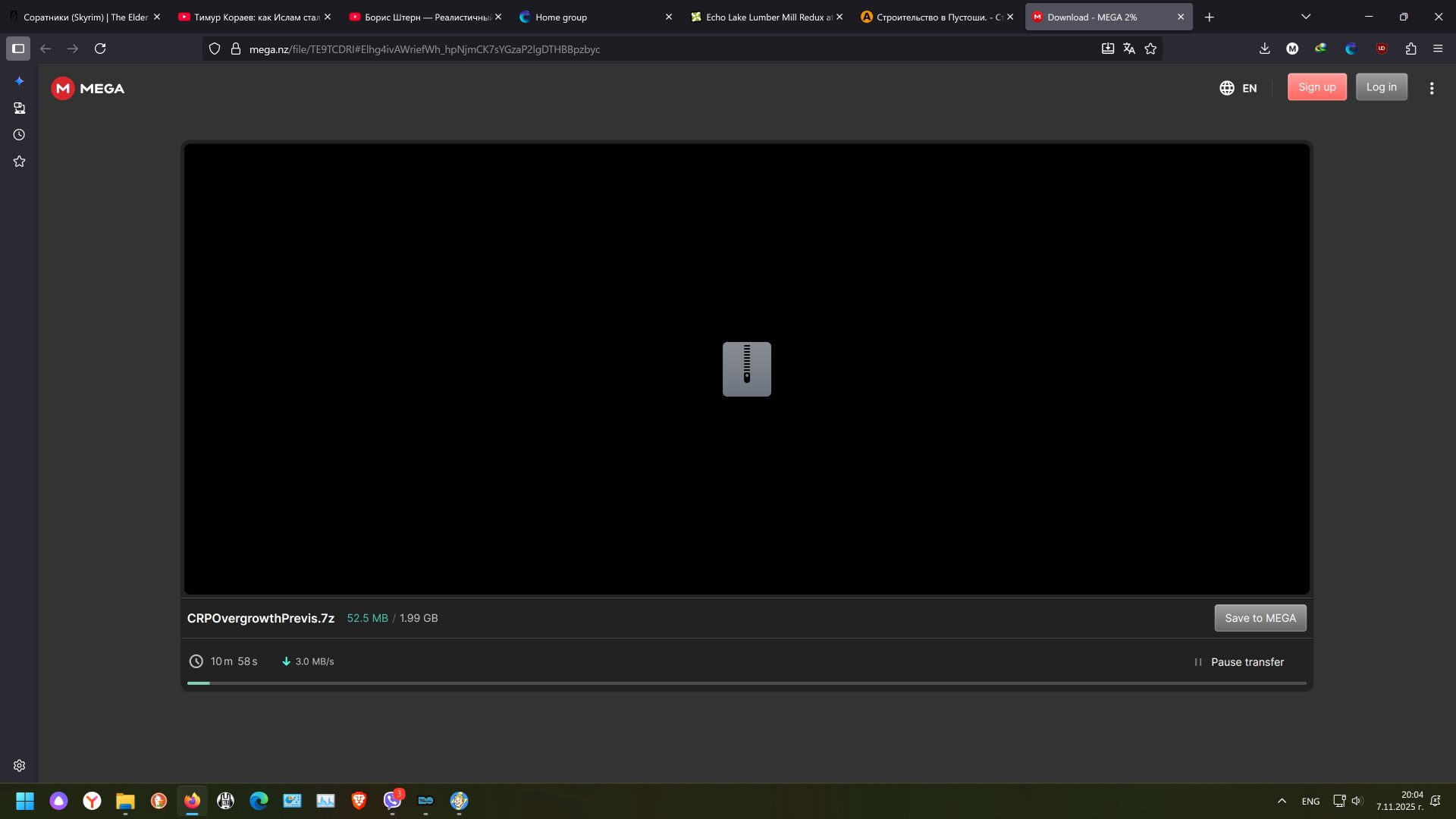
Task: Click the Save to MEGA button
Action: click(1260, 618)
